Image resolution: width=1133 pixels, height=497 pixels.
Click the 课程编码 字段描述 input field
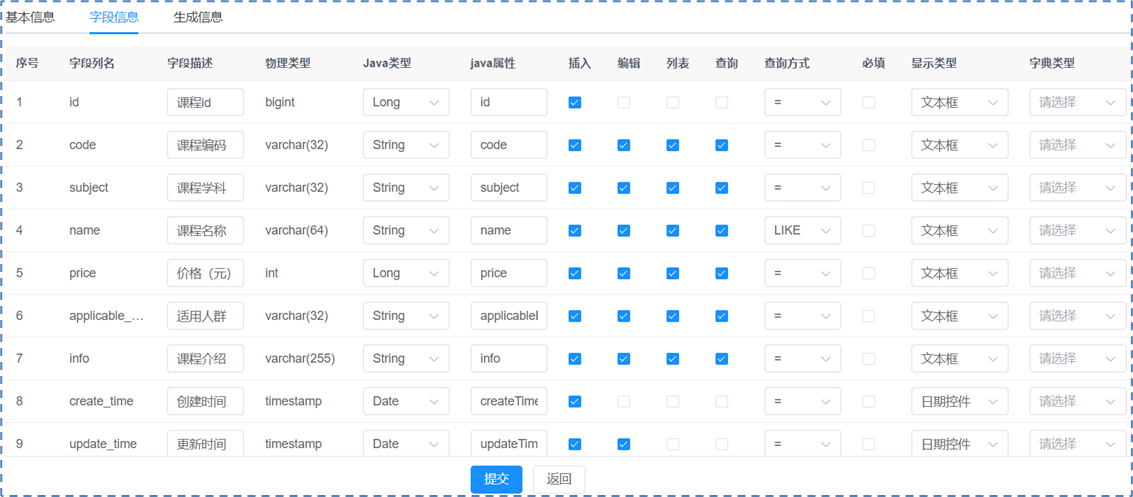(205, 145)
